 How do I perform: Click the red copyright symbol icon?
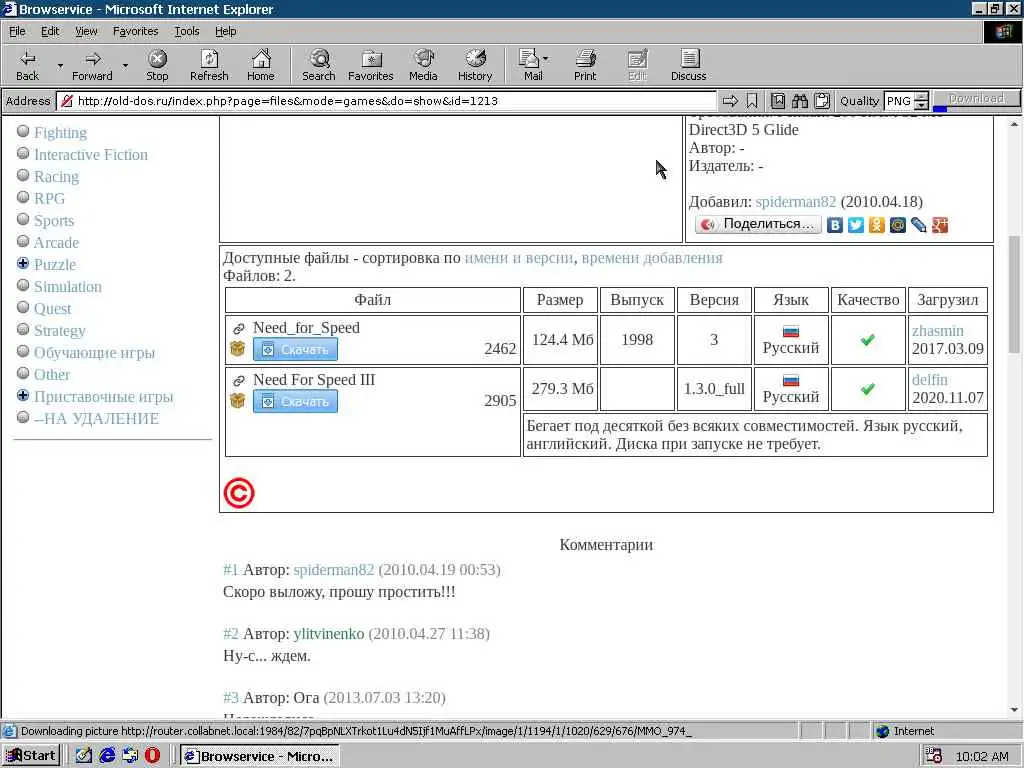[239, 493]
